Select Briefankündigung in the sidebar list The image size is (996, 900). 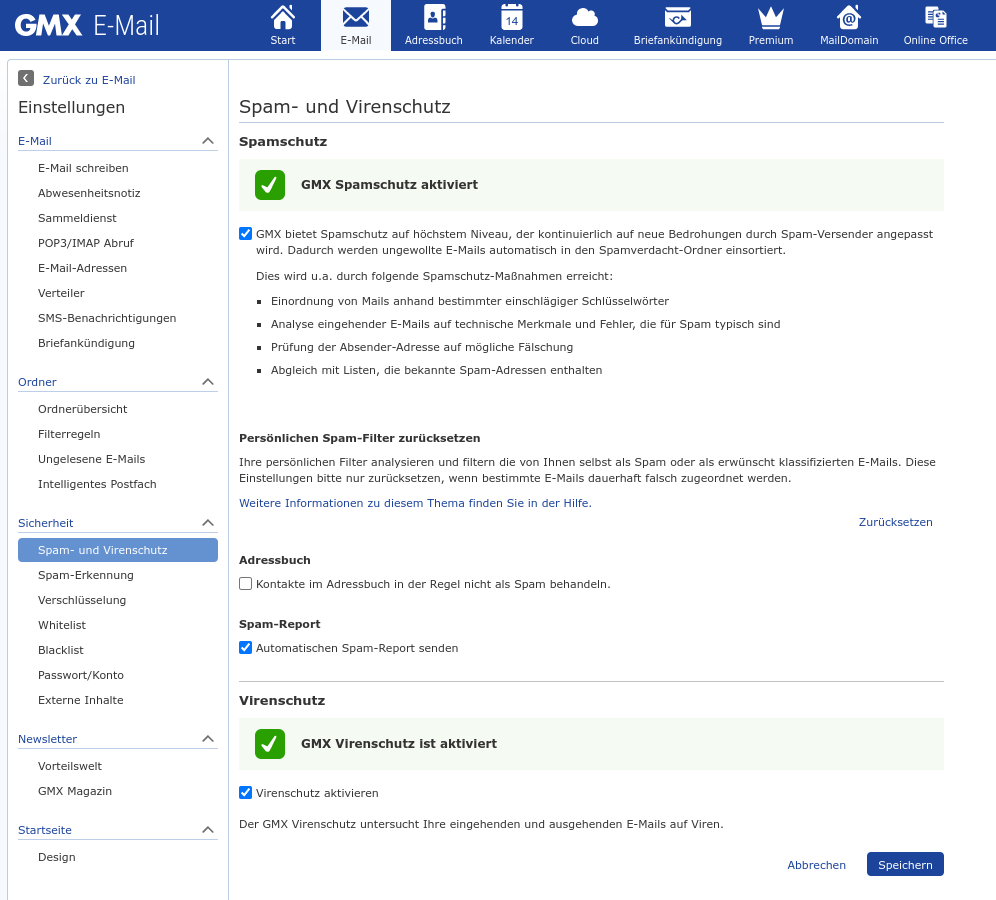tap(86, 343)
